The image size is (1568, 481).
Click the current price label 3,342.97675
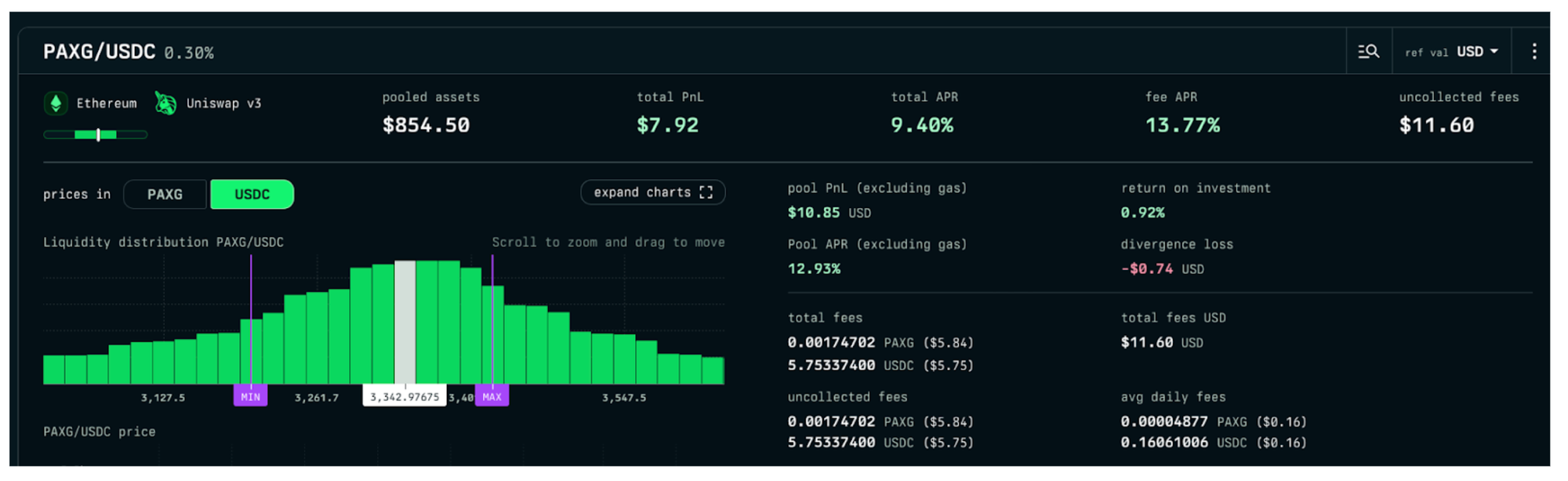405,397
